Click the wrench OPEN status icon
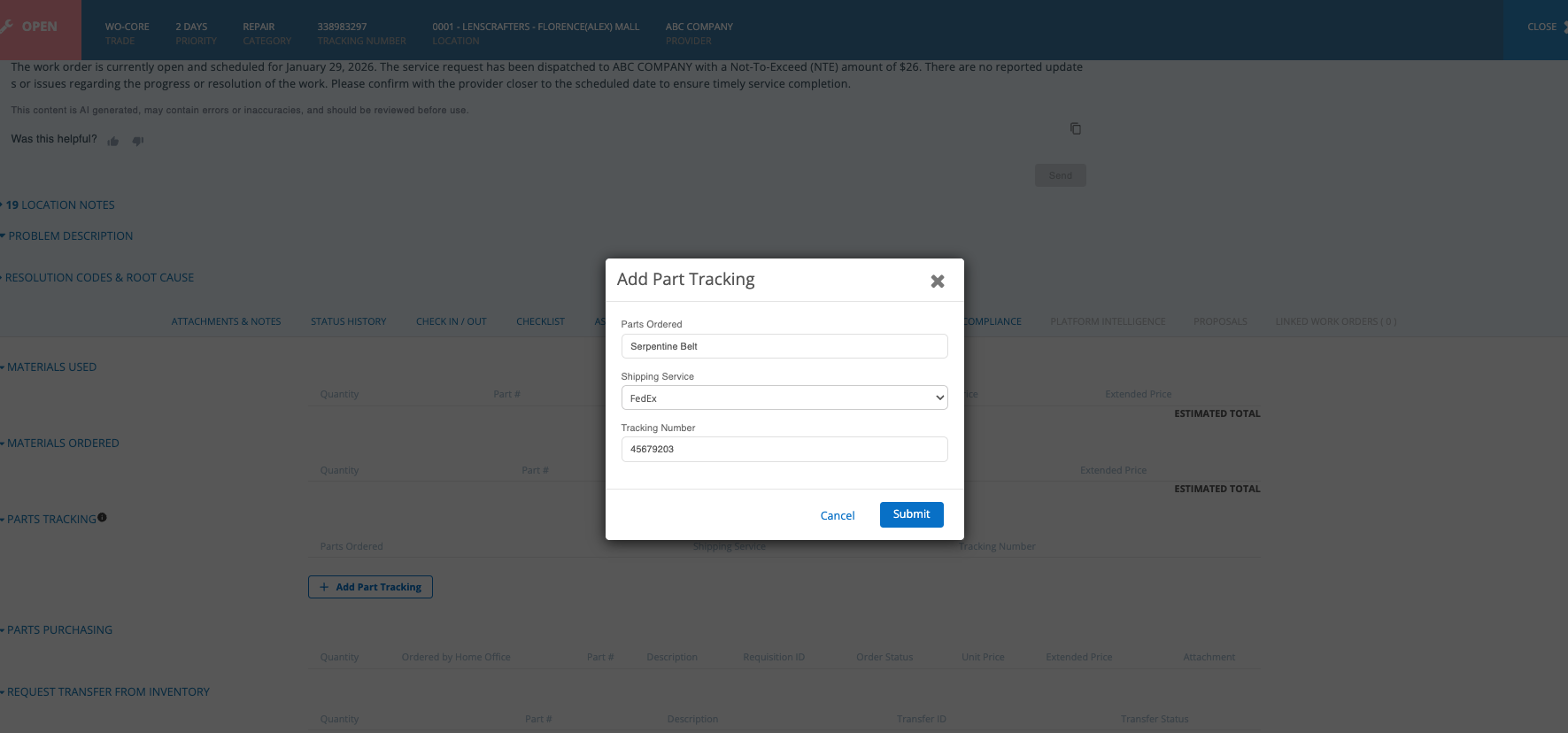Image resolution: width=1568 pixels, height=733 pixels. 6,27
